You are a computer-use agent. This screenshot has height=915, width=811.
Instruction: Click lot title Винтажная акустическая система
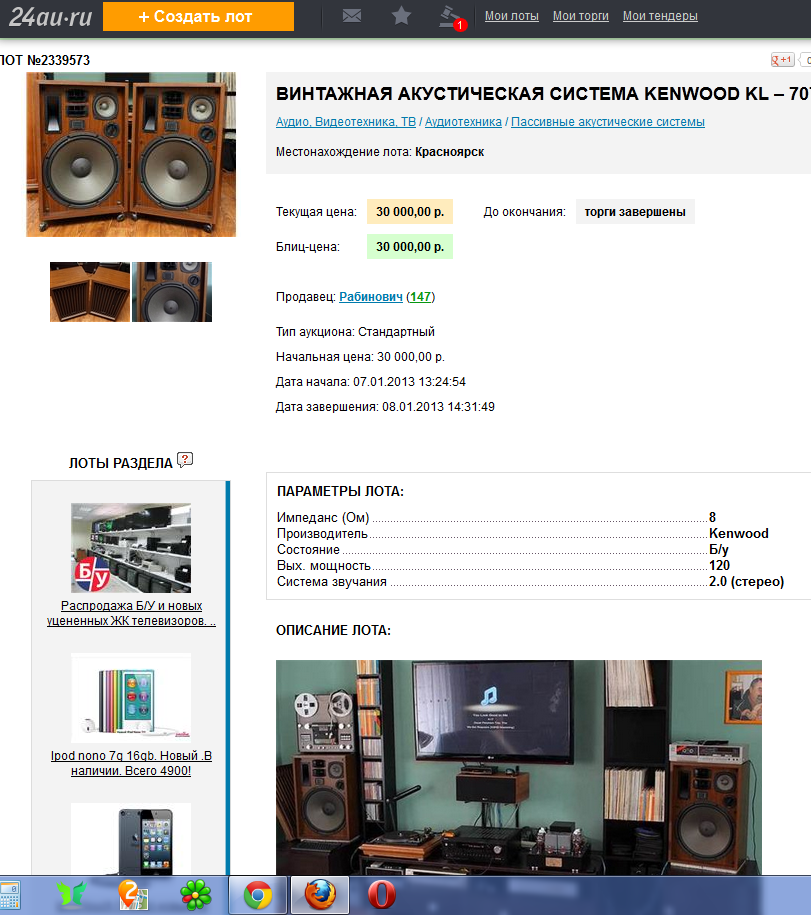[x=543, y=93]
